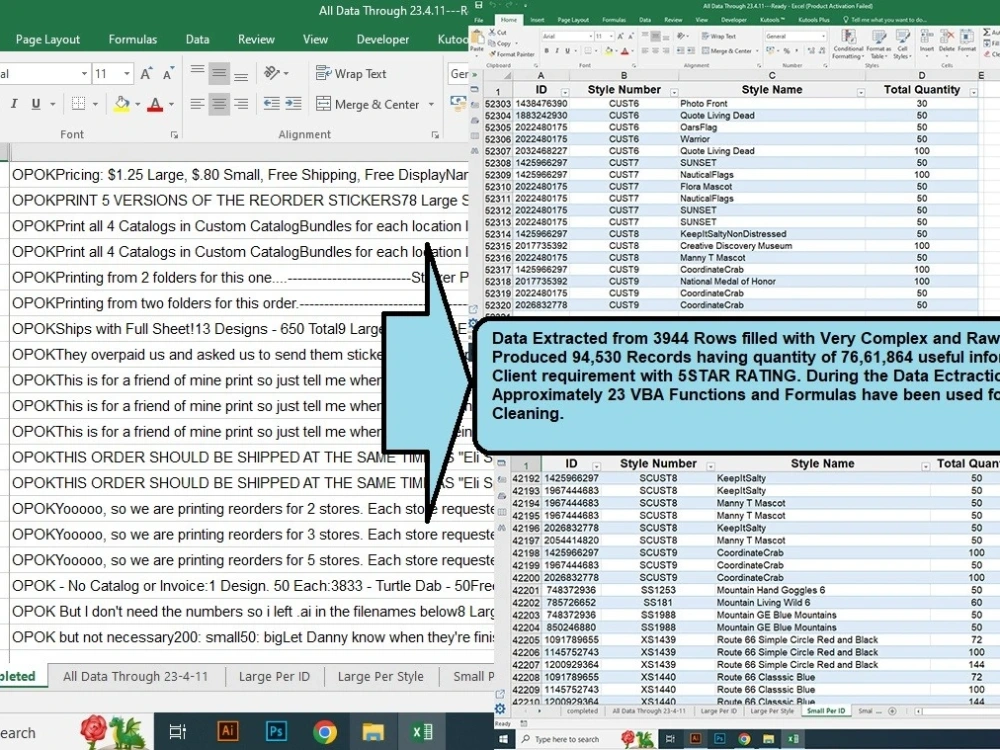
Task: Open Format as Table in small Excel window
Action: tap(879, 44)
